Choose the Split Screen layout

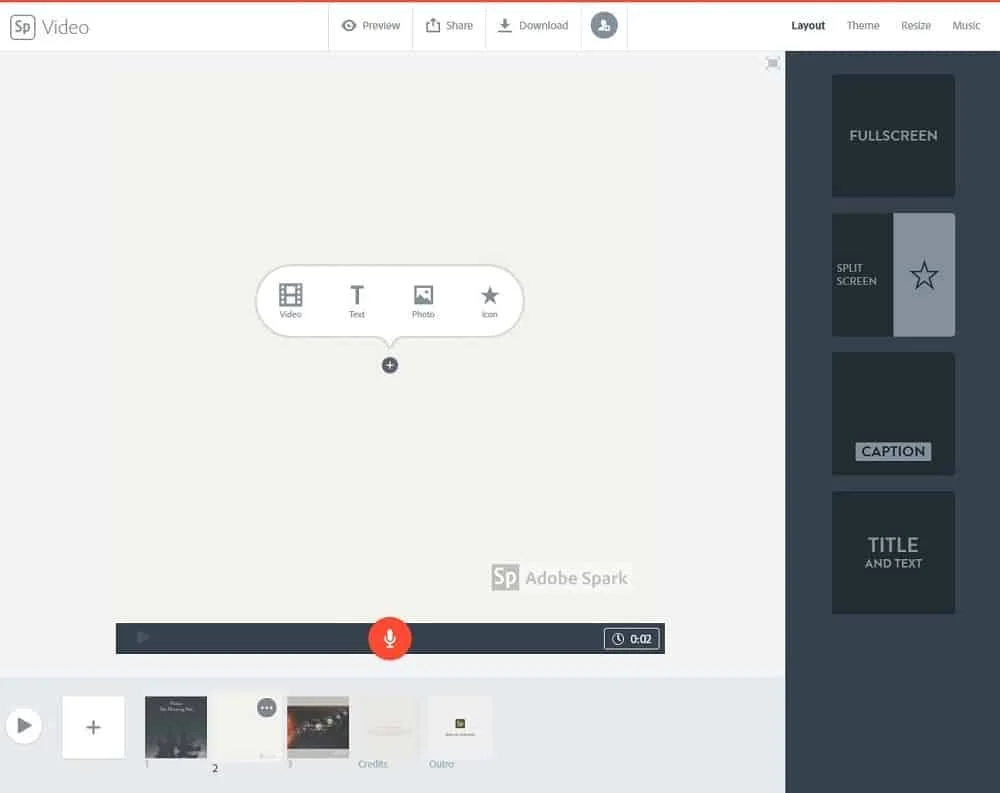893,274
